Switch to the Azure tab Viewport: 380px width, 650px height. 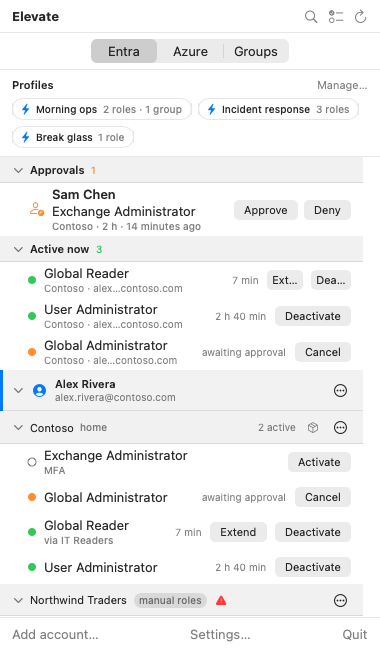(x=190, y=51)
